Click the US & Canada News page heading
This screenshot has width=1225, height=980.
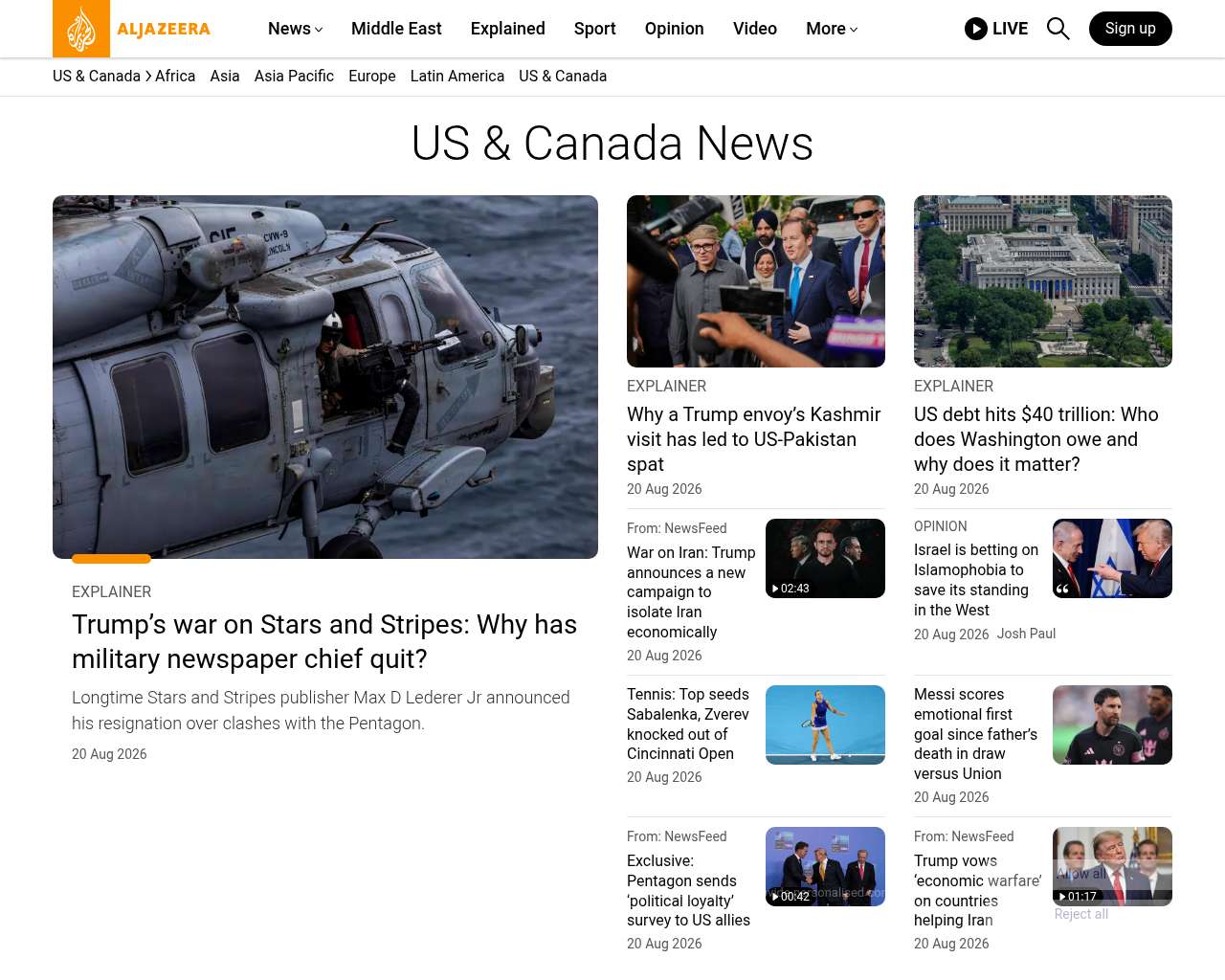(x=612, y=144)
